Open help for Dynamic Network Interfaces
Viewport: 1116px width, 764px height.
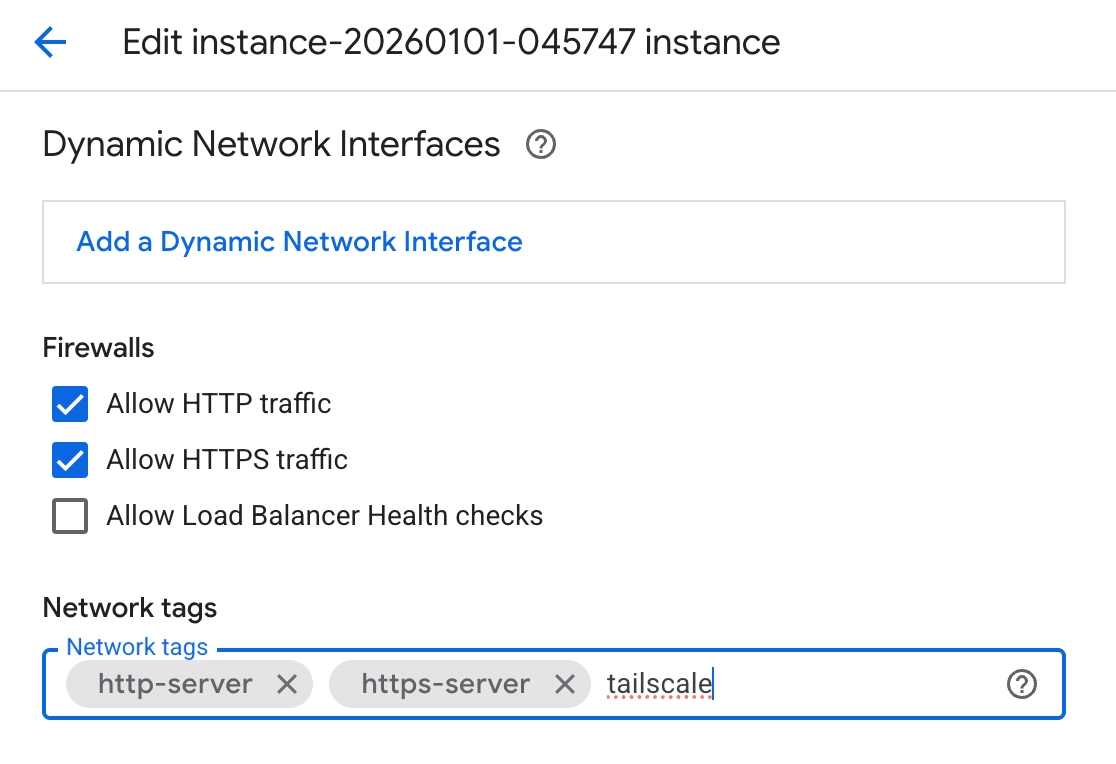(x=541, y=145)
